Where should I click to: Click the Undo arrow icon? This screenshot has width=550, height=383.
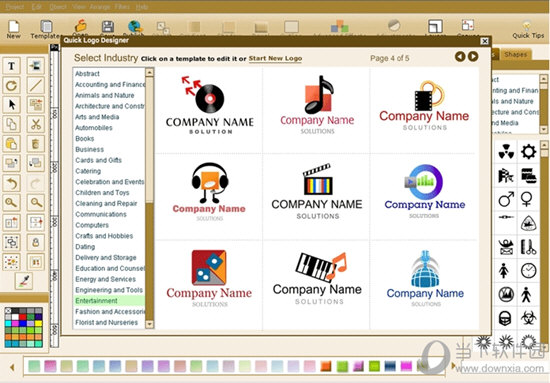[x=12, y=183]
